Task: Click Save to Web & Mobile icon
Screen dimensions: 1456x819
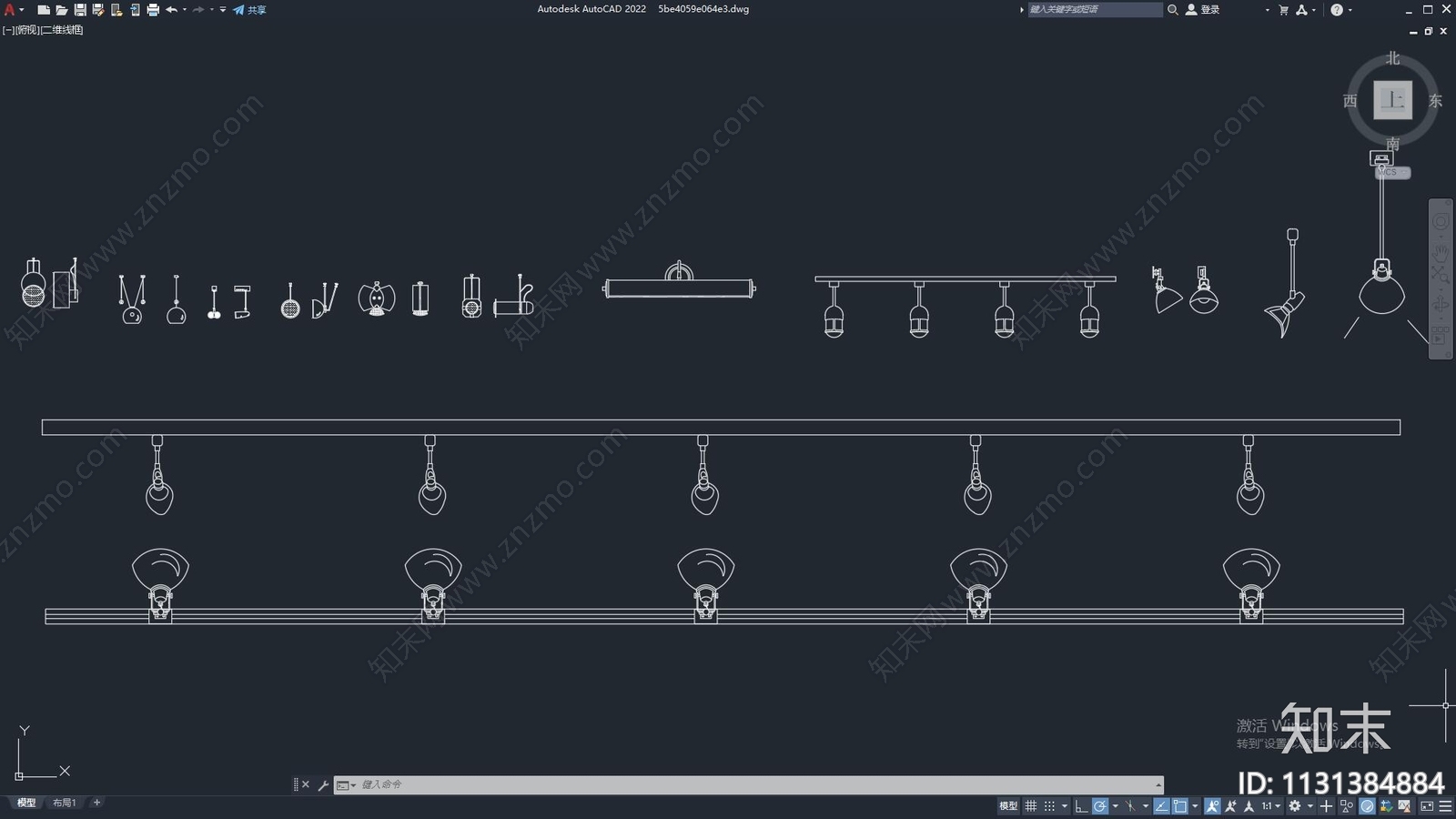Action: (x=135, y=10)
